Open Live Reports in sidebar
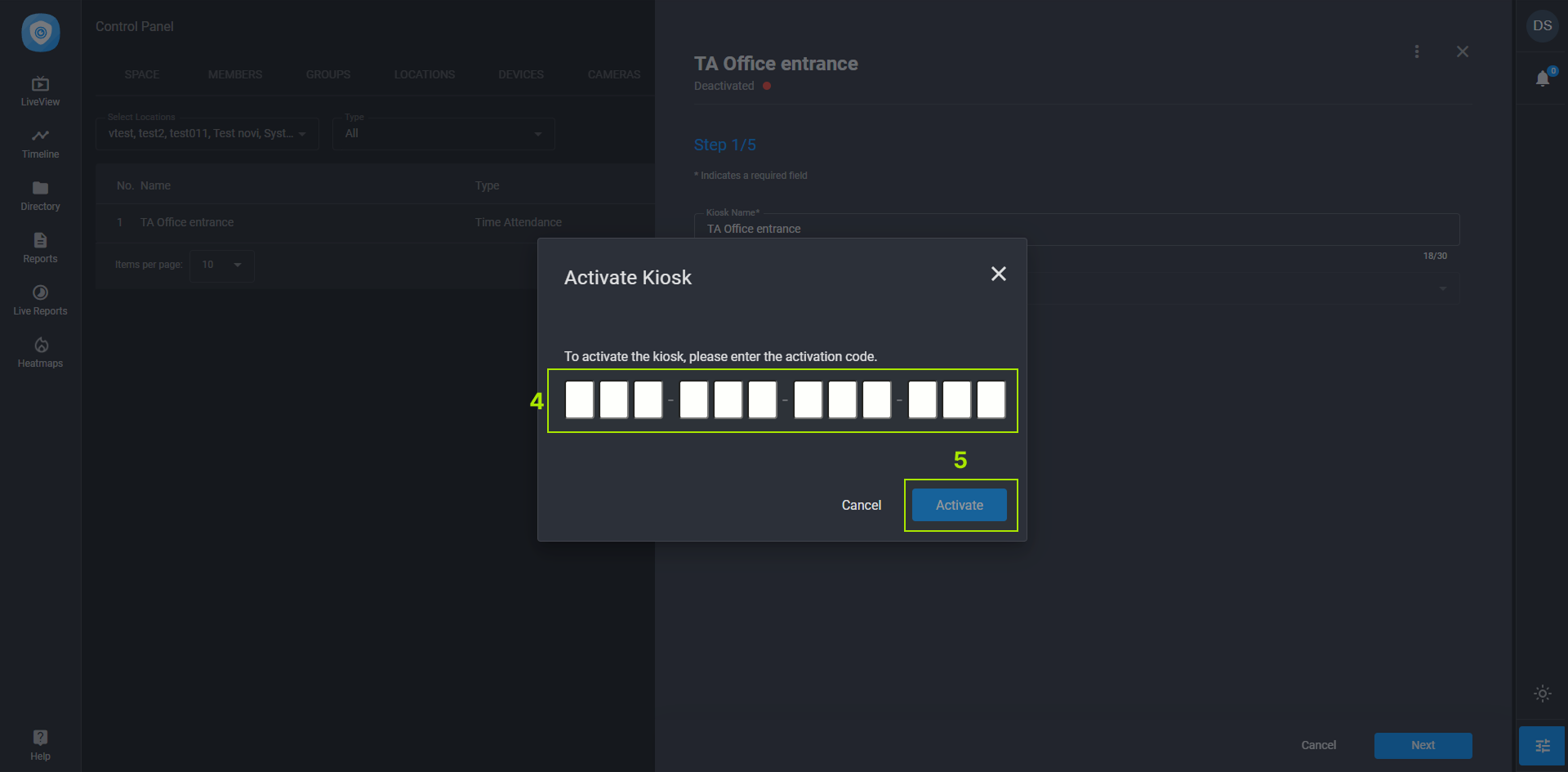Image resolution: width=1568 pixels, height=772 pixels. point(40,300)
